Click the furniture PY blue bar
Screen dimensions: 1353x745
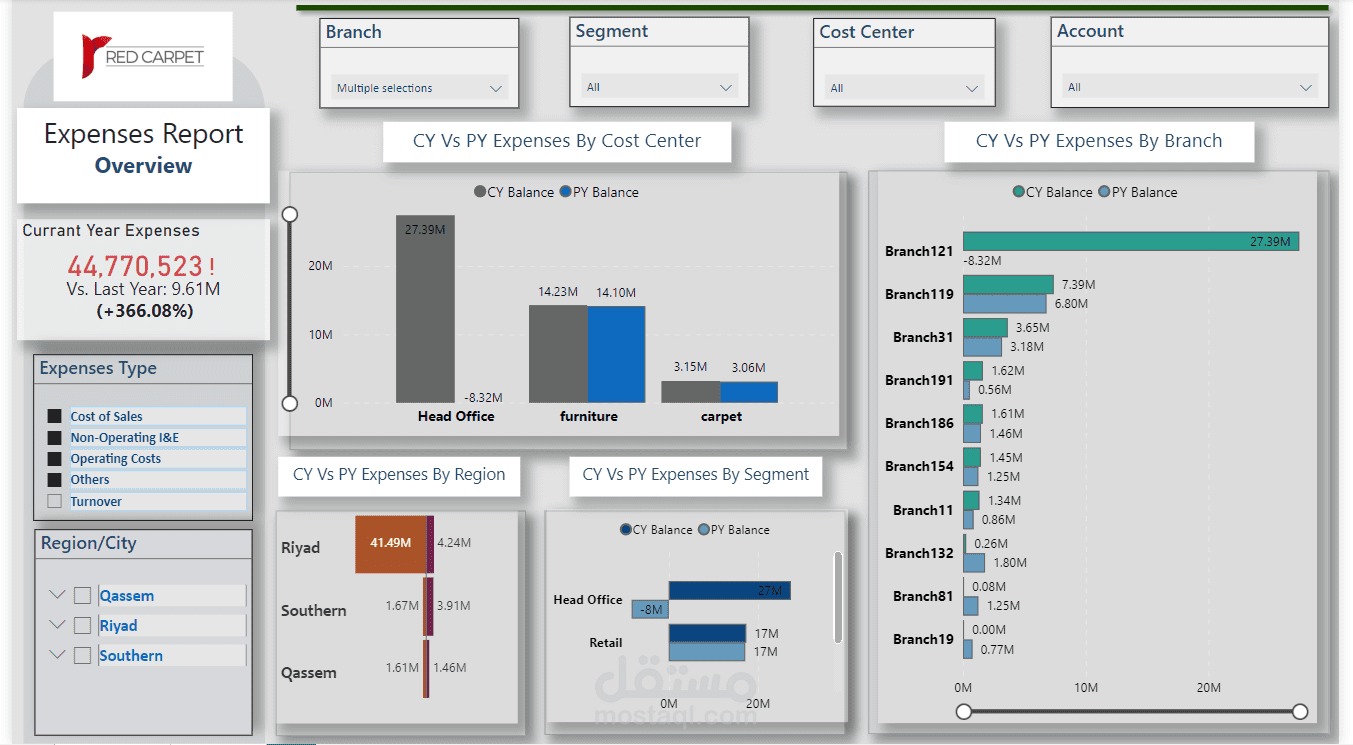click(x=616, y=354)
